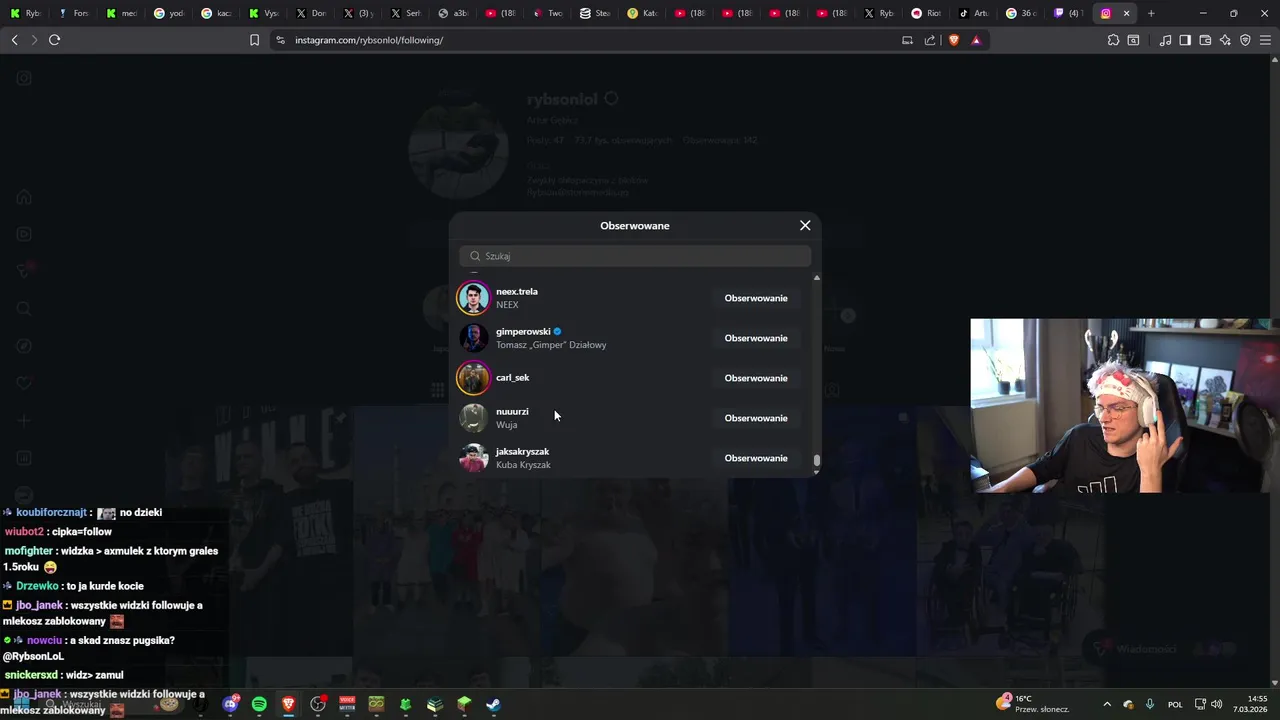Switch to the Vys tab
Viewport: 1280px width, 720px height.
(x=263, y=13)
